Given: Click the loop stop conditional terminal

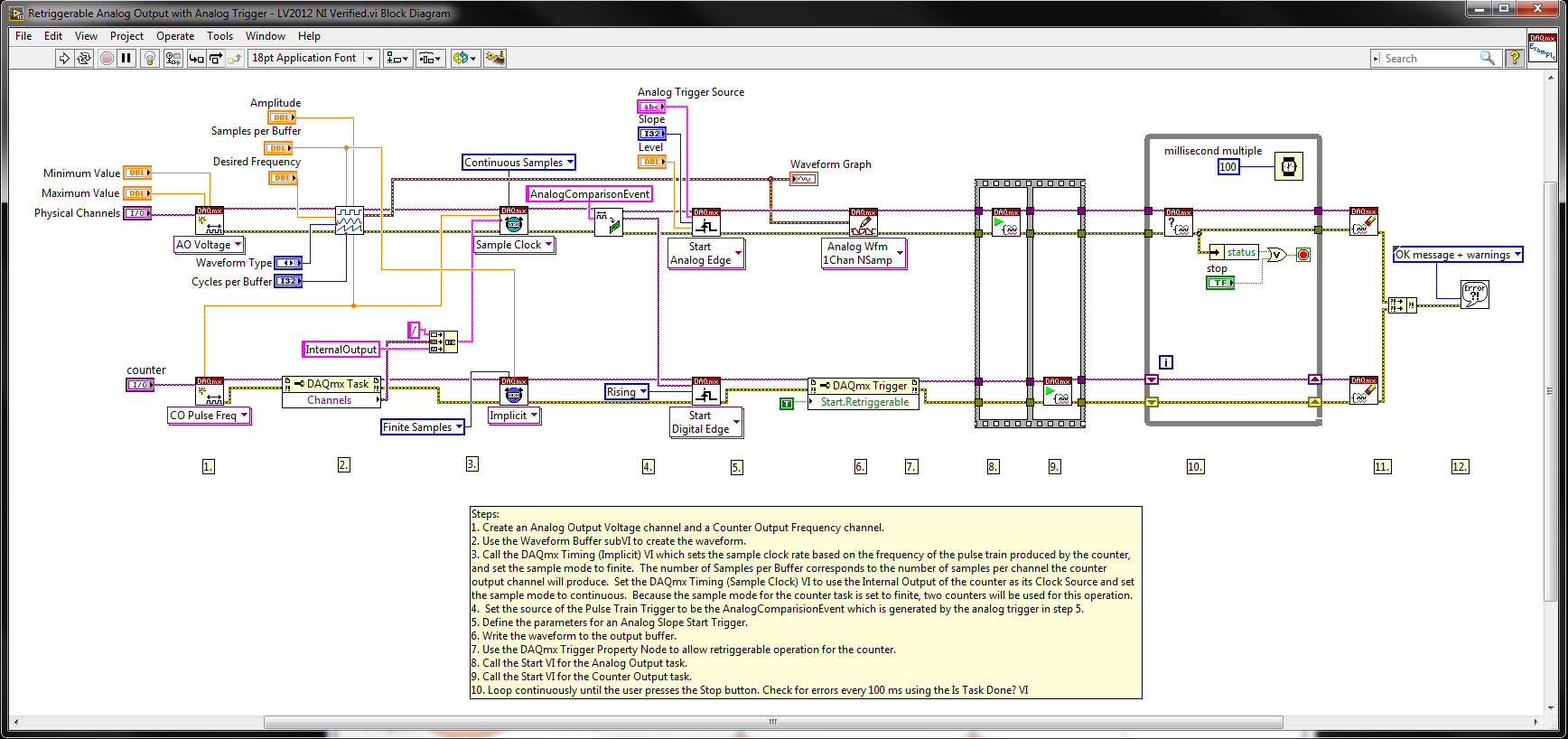Looking at the screenshot, I should 1302,255.
